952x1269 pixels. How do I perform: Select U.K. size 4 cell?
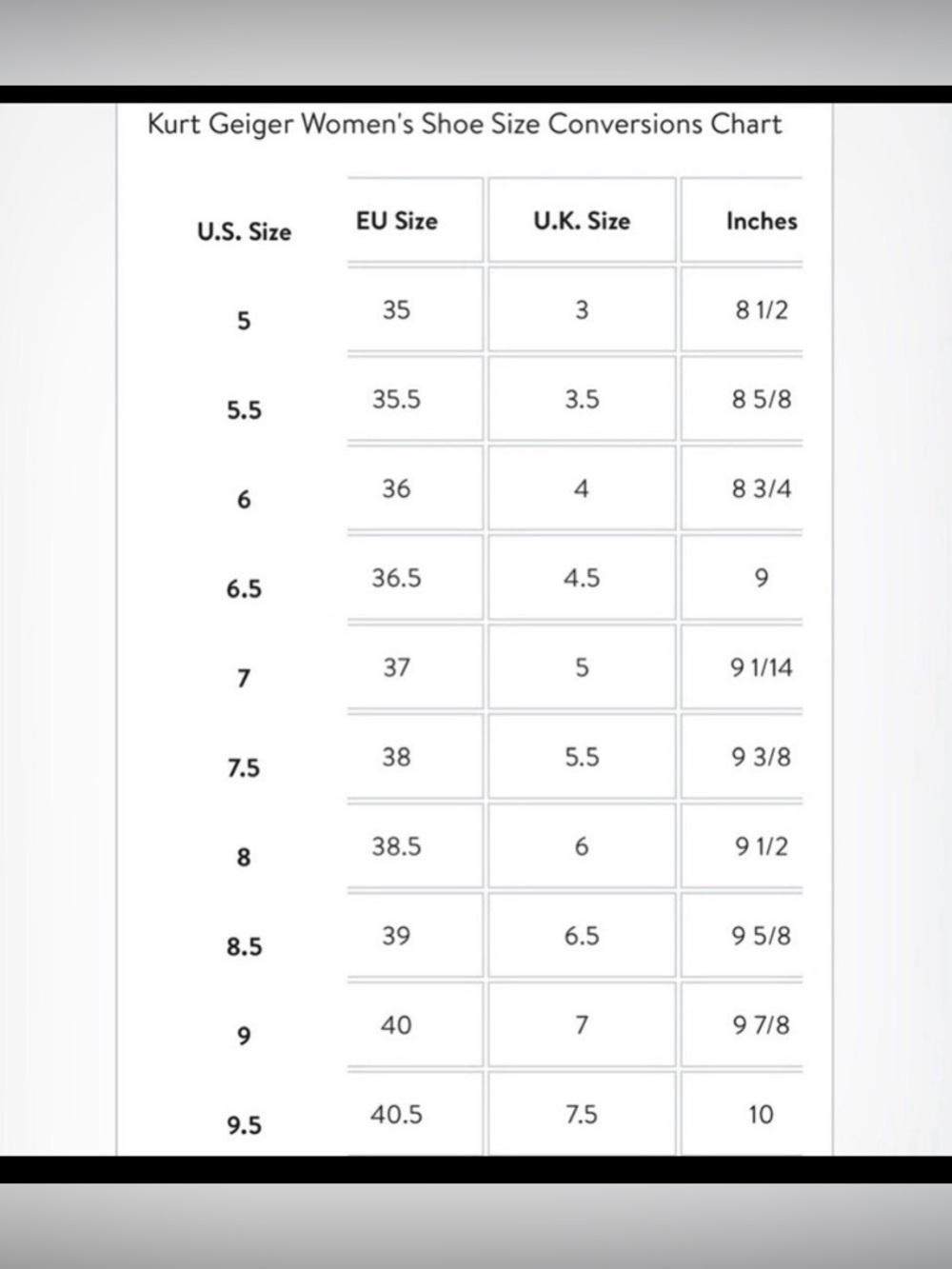click(582, 488)
